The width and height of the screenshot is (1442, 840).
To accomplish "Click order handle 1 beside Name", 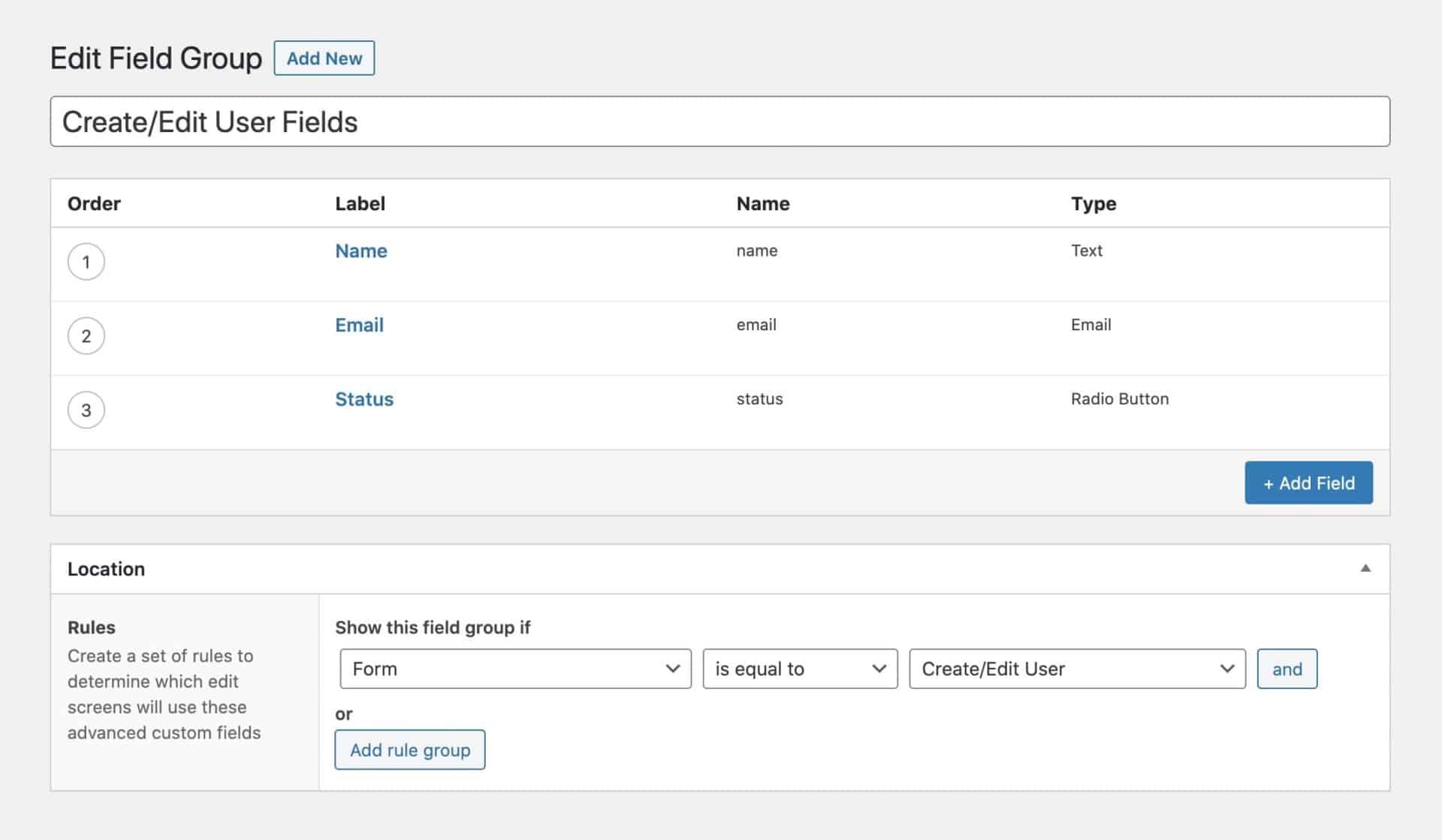I will tap(86, 261).
